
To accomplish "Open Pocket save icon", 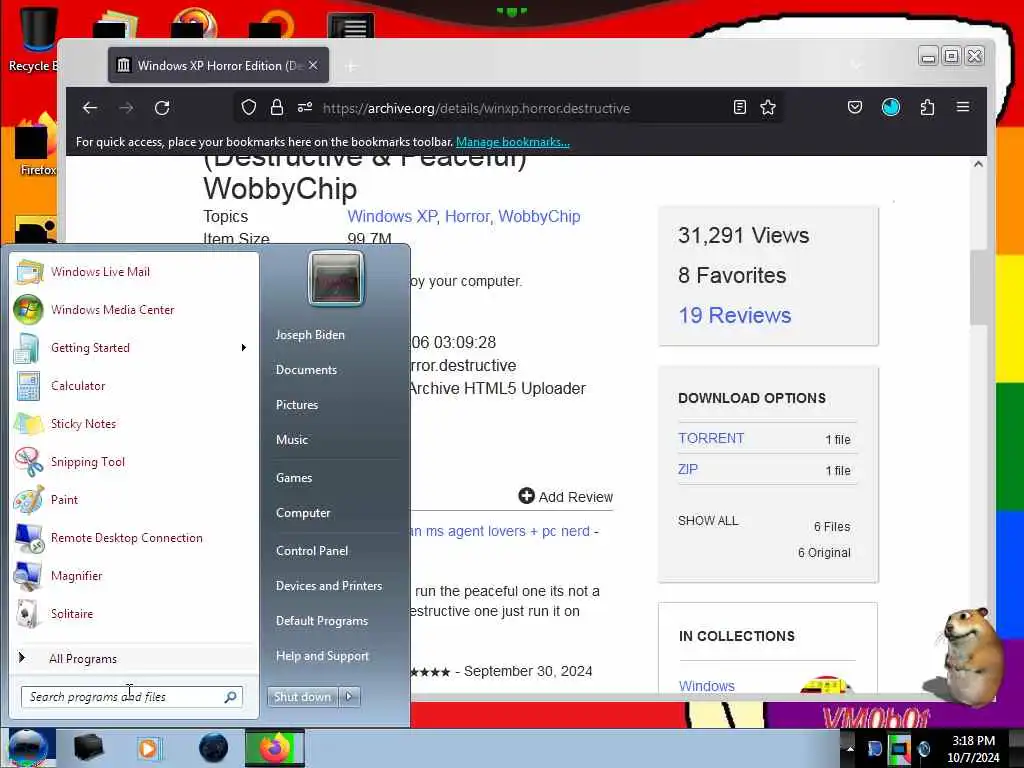I will (855, 107).
